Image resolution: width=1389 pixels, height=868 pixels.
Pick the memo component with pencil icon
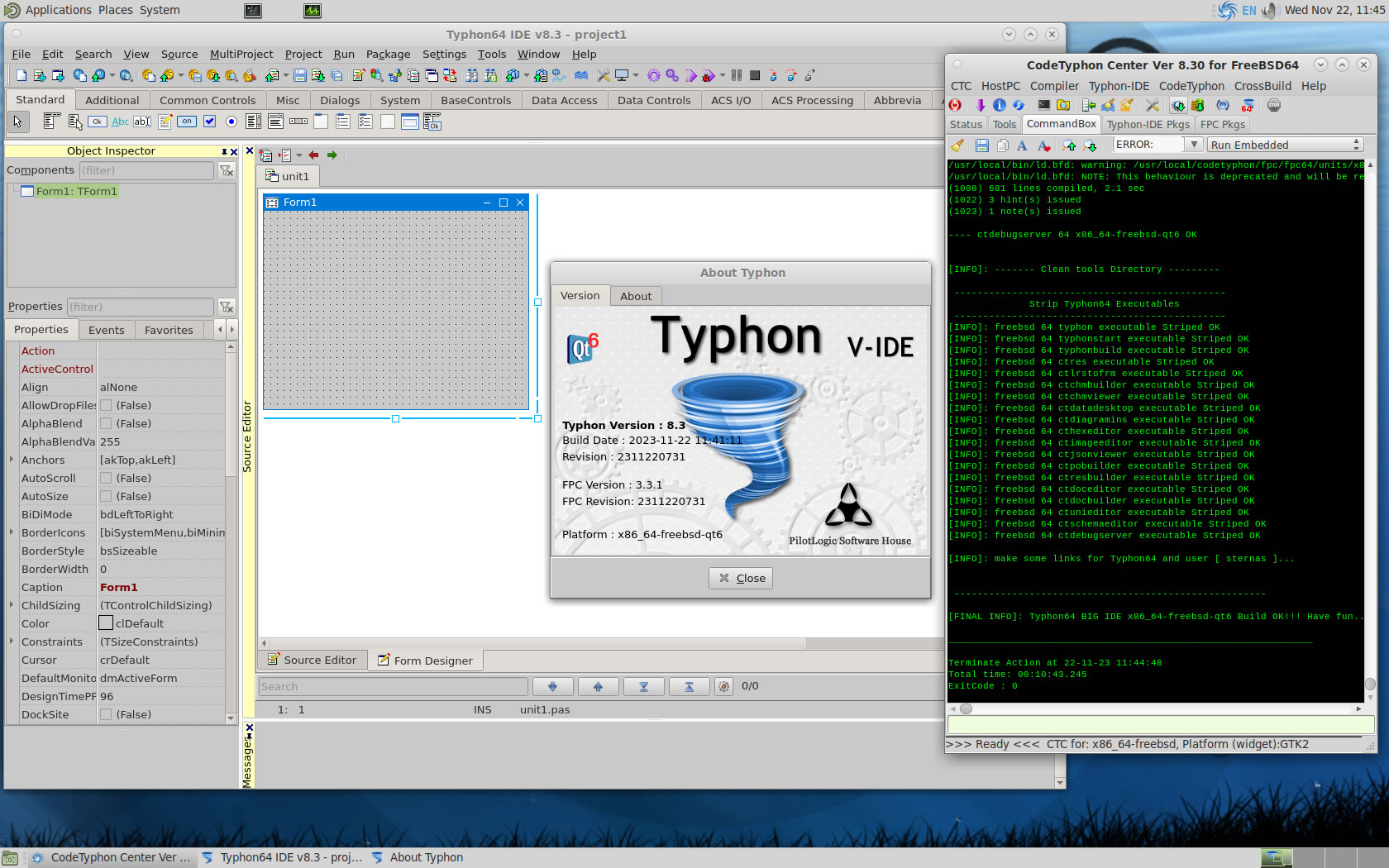165,122
